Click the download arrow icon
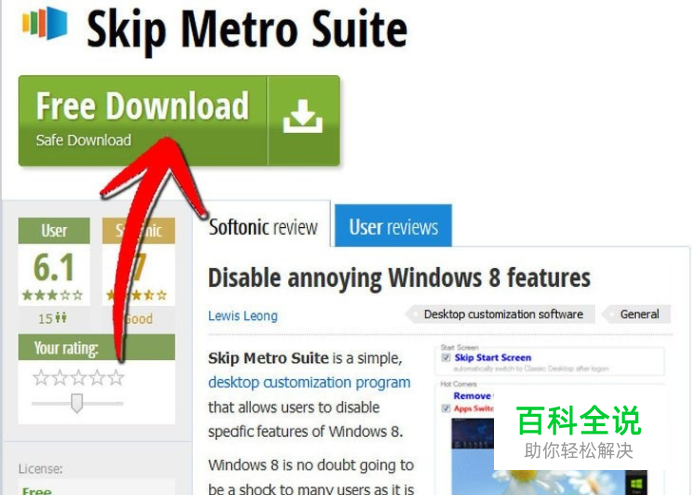 click(303, 116)
